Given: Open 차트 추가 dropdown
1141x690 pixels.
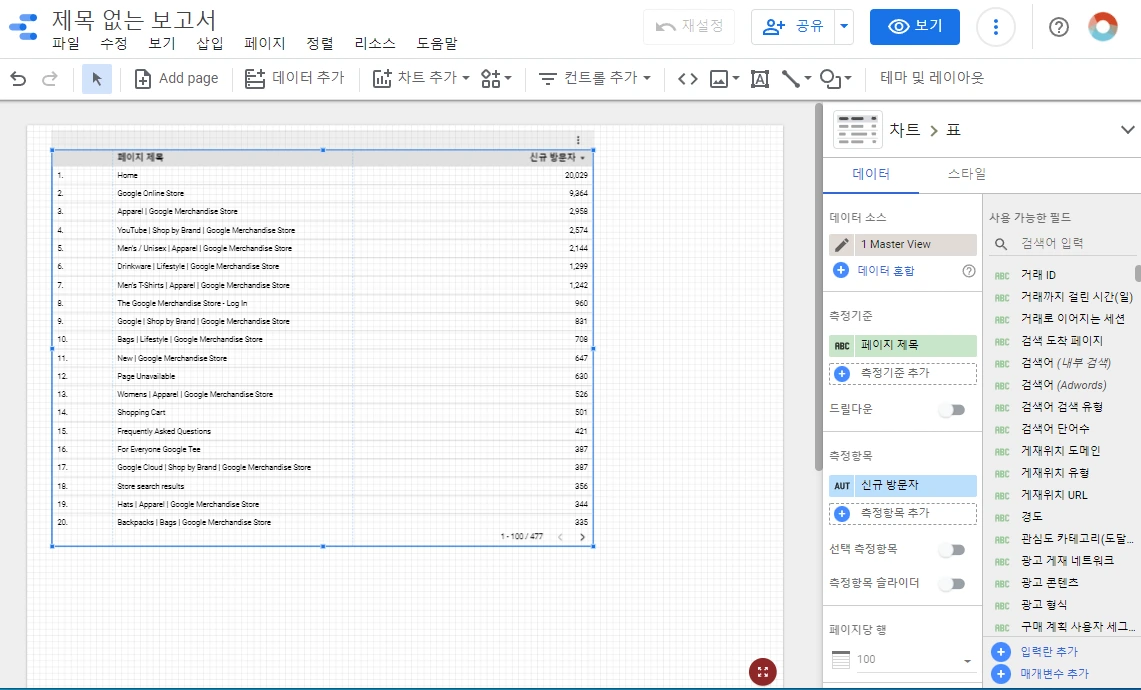Looking at the screenshot, I should click(x=421, y=79).
